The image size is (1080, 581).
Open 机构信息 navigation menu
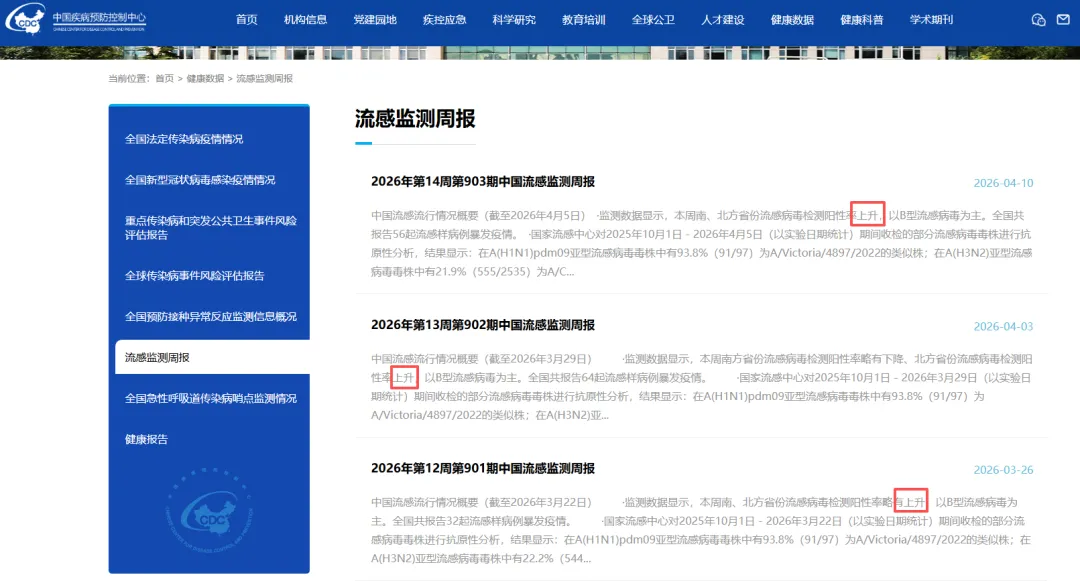click(305, 20)
